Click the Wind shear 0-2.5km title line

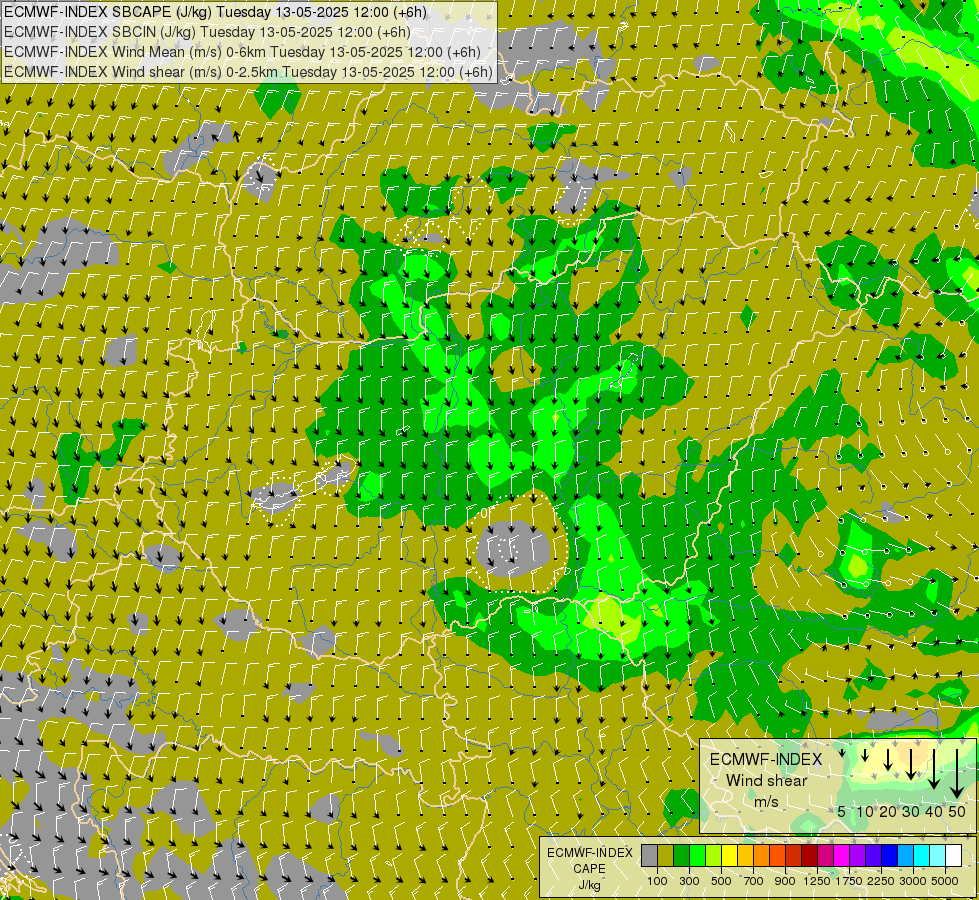click(248, 72)
